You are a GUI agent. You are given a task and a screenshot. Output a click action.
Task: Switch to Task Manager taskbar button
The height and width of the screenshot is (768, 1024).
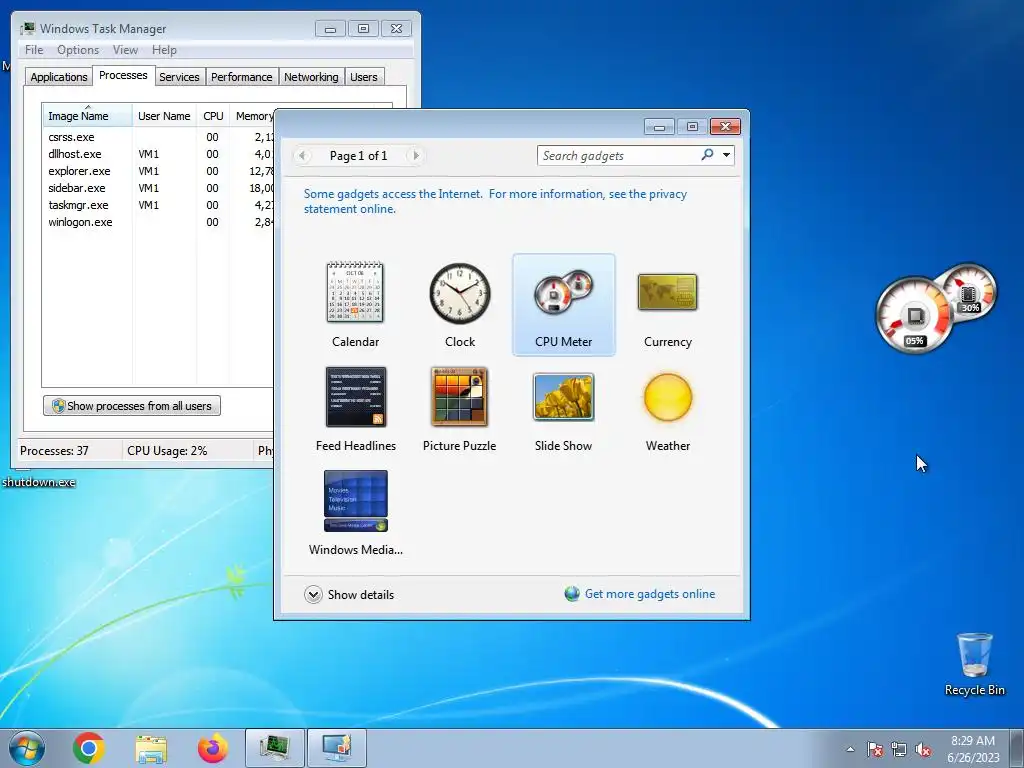pos(275,748)
